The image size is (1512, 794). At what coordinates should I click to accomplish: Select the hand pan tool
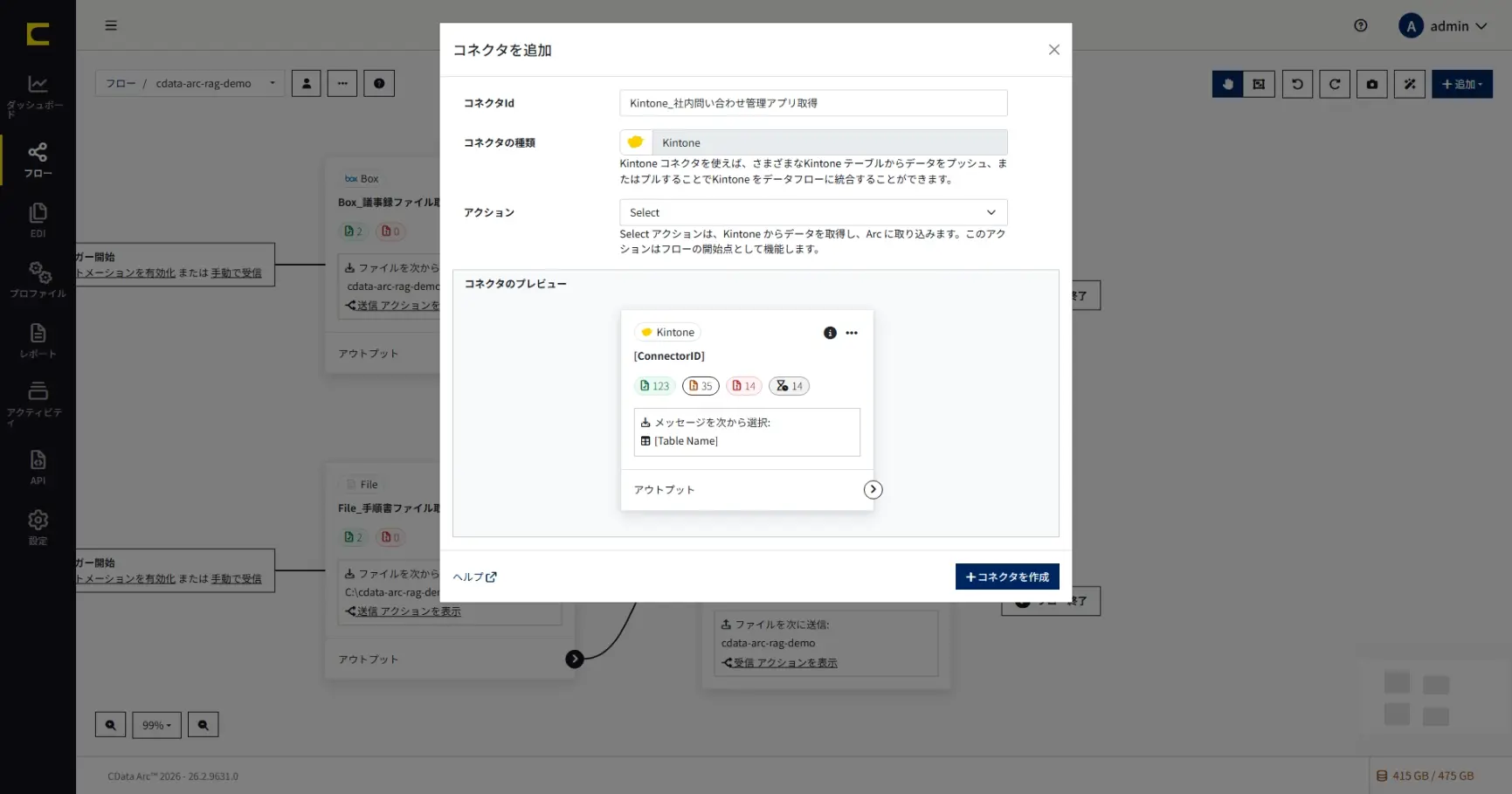(1227, 84)
